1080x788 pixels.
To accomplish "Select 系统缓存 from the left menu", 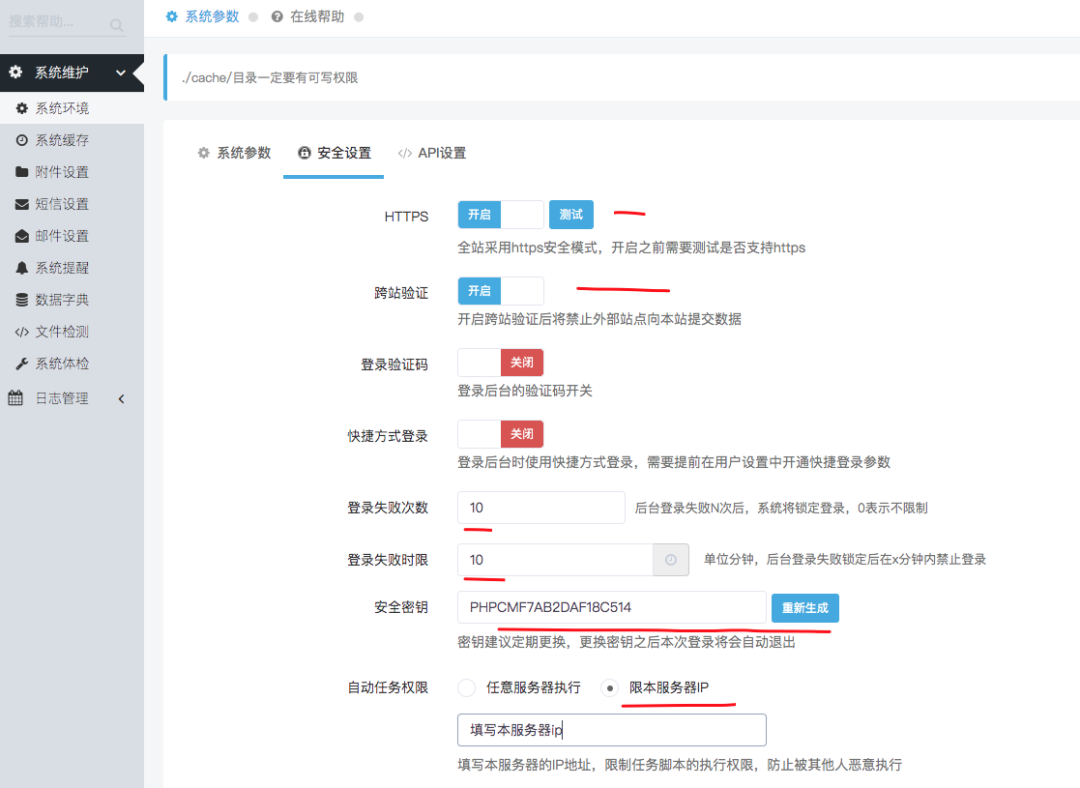I will point(55,140).
